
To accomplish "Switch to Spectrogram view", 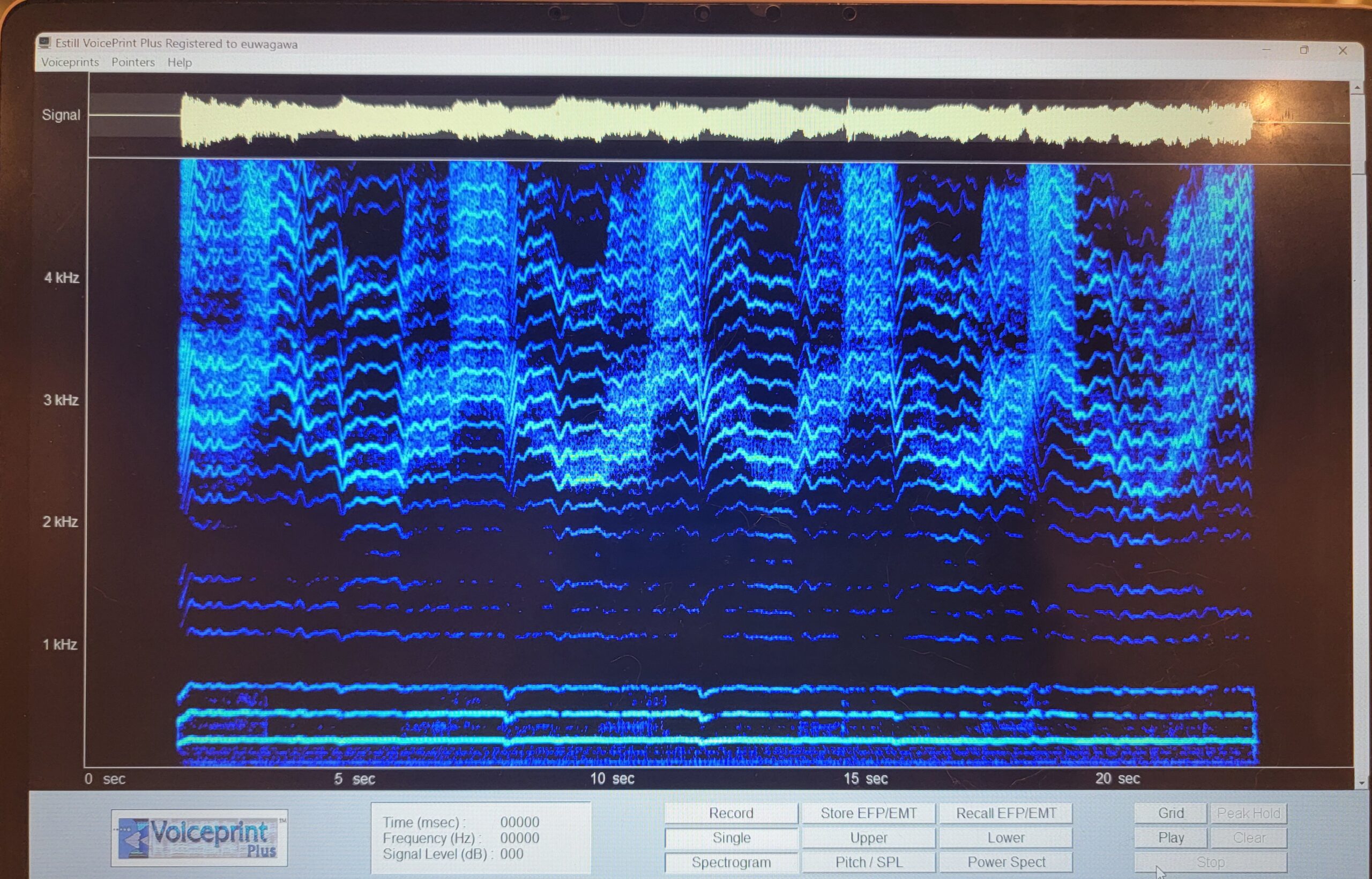I will tap(731, 862).
